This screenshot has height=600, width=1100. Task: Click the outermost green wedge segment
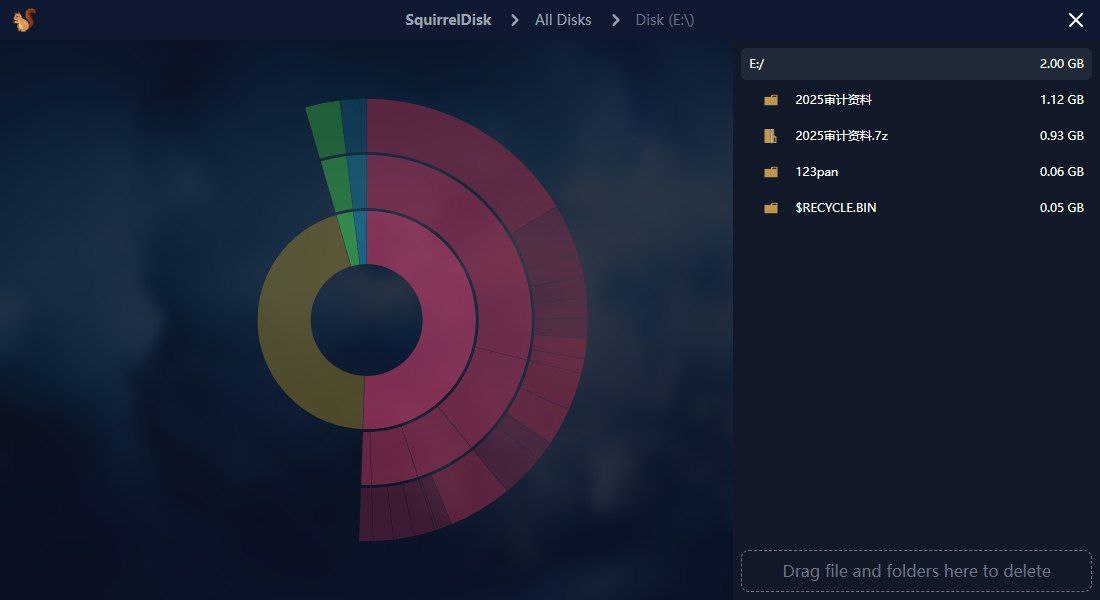click(x=326, y=128)
